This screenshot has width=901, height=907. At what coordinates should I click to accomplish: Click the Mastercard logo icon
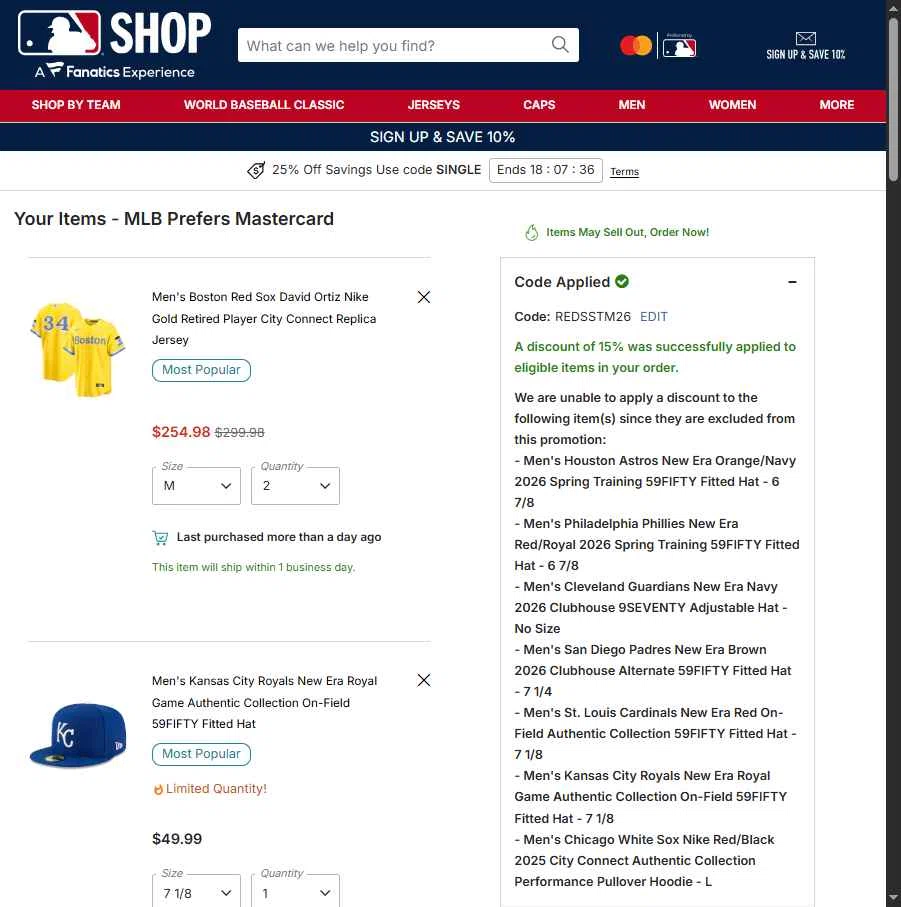click(x=636, y=46)
